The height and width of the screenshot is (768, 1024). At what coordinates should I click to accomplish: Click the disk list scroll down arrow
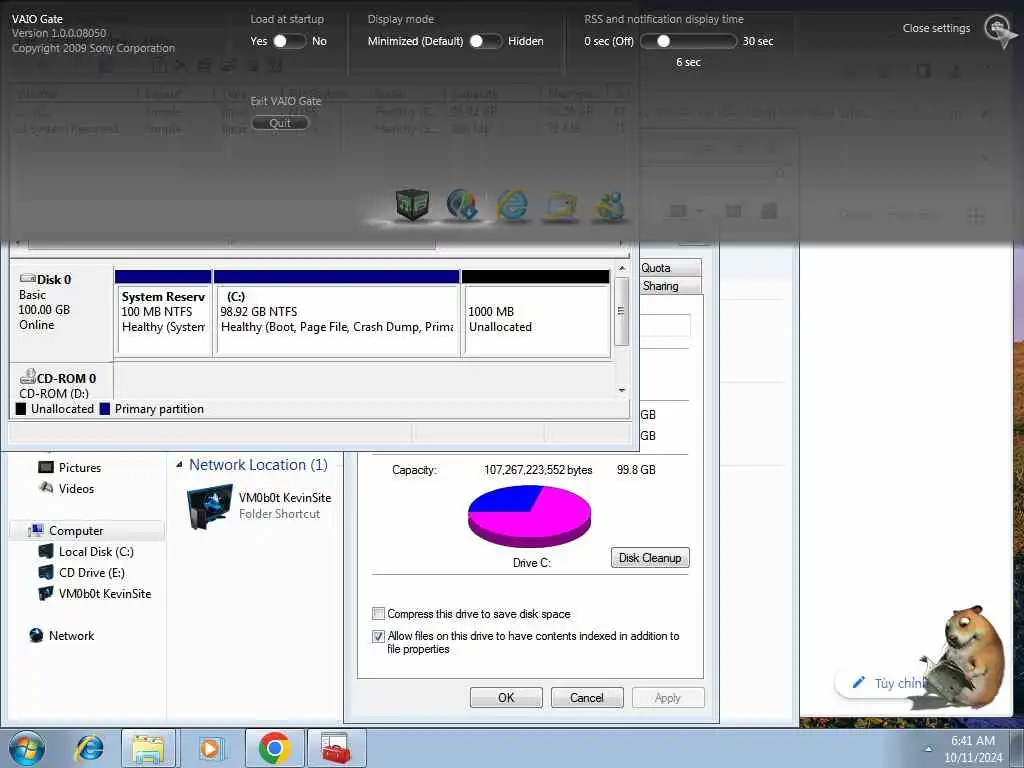click(x=622, y=390)
